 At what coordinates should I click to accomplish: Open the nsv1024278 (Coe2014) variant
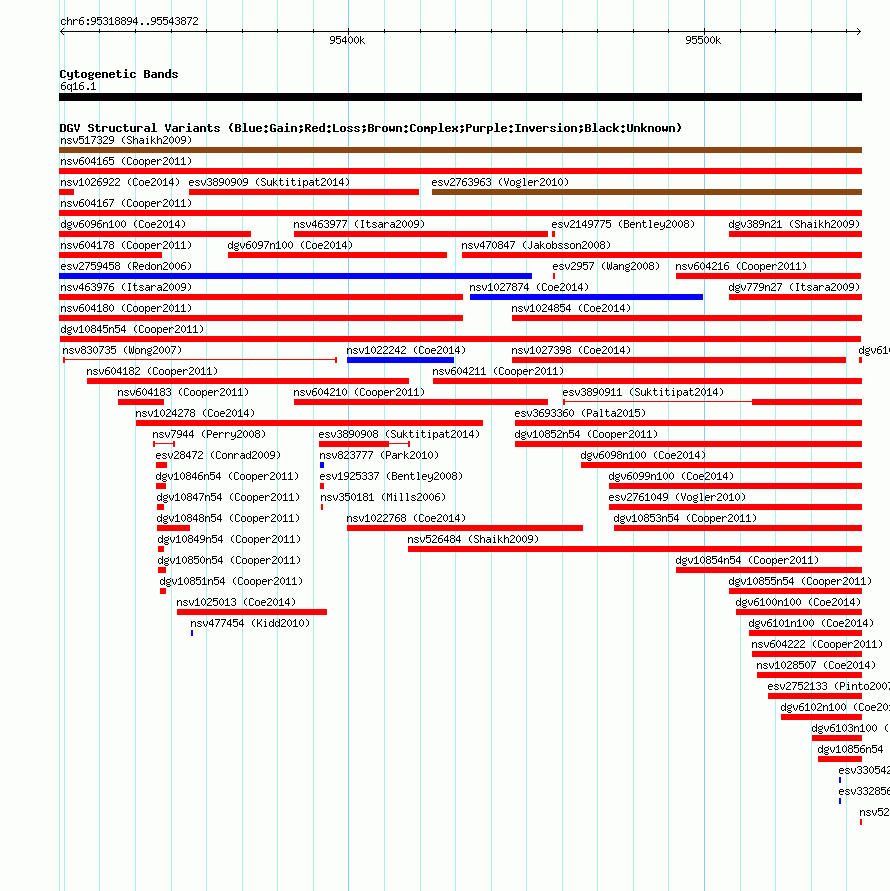tap(196, 414)
